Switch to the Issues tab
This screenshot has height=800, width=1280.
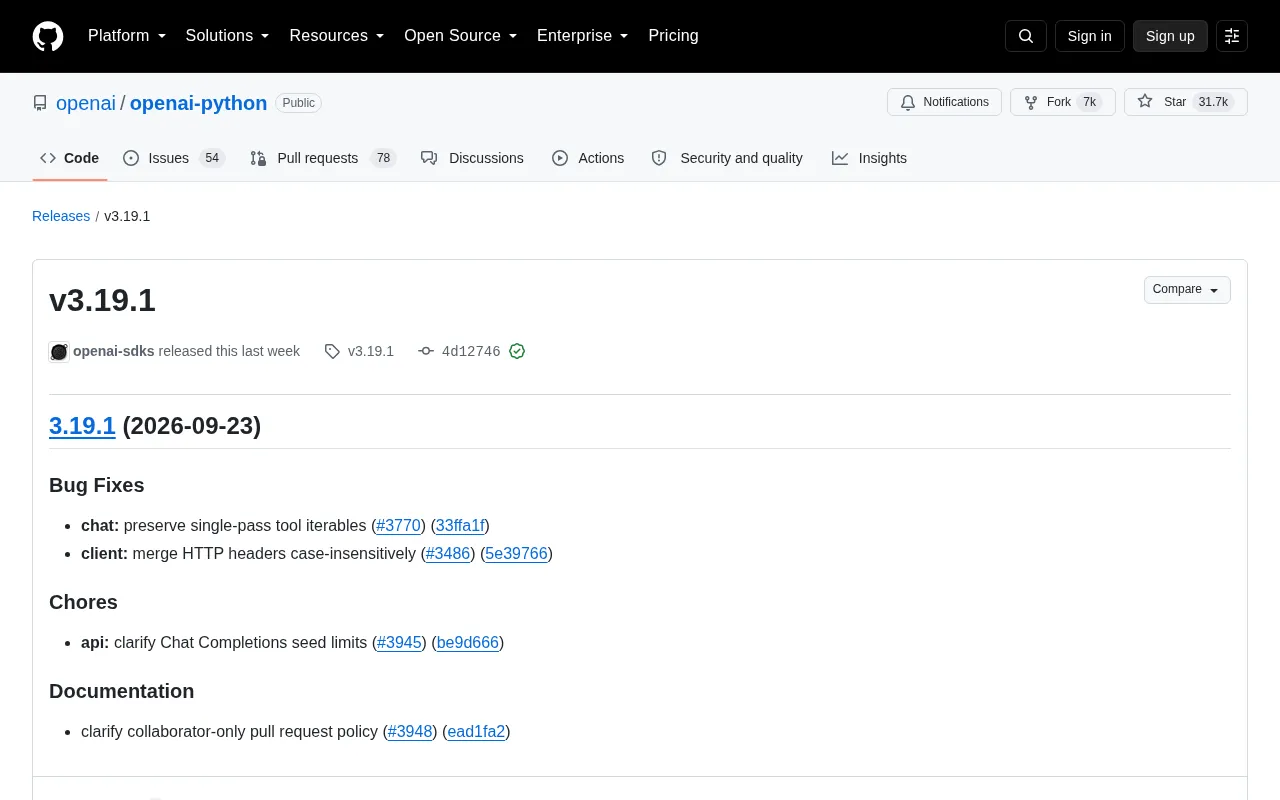pos(174,158)
